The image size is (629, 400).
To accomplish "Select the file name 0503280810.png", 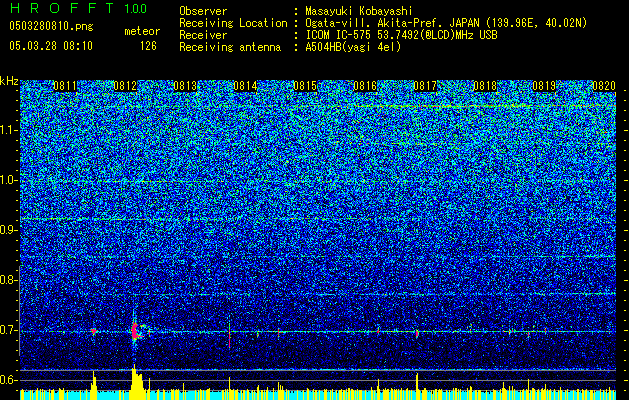I will click(51, 26).
